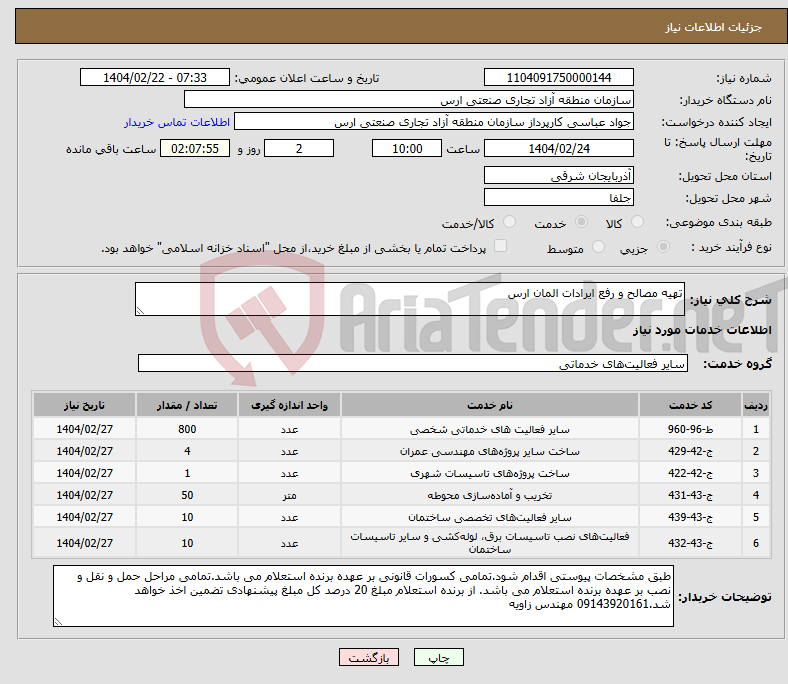The height and width of the screenshot is (684, 788).
Task: Click service code ج-43-439 cell
Action: [x=691, y=517]
